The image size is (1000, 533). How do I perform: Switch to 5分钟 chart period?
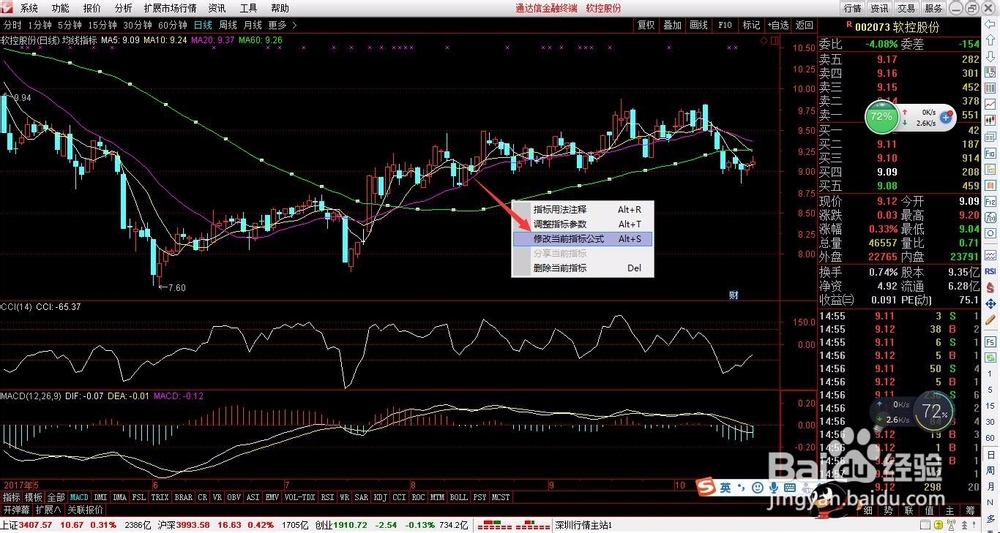coord(69,26)
